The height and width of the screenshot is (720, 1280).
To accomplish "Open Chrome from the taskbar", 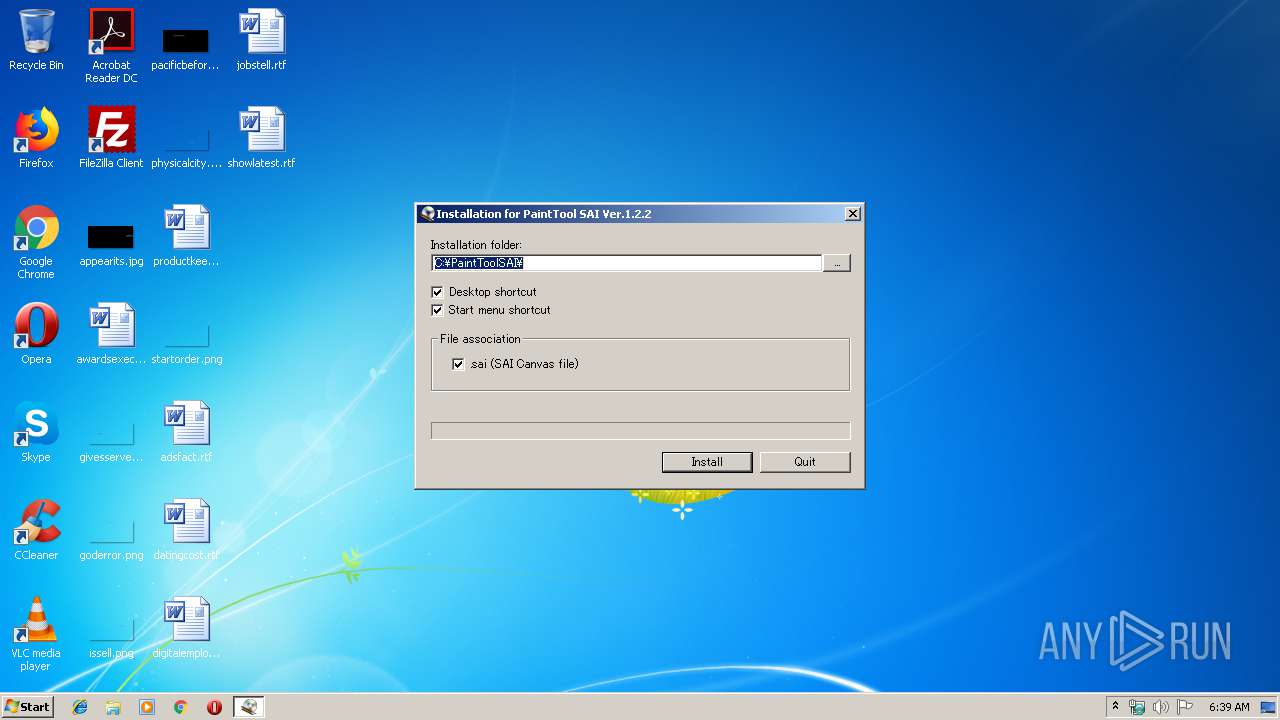I will [181, 707].
